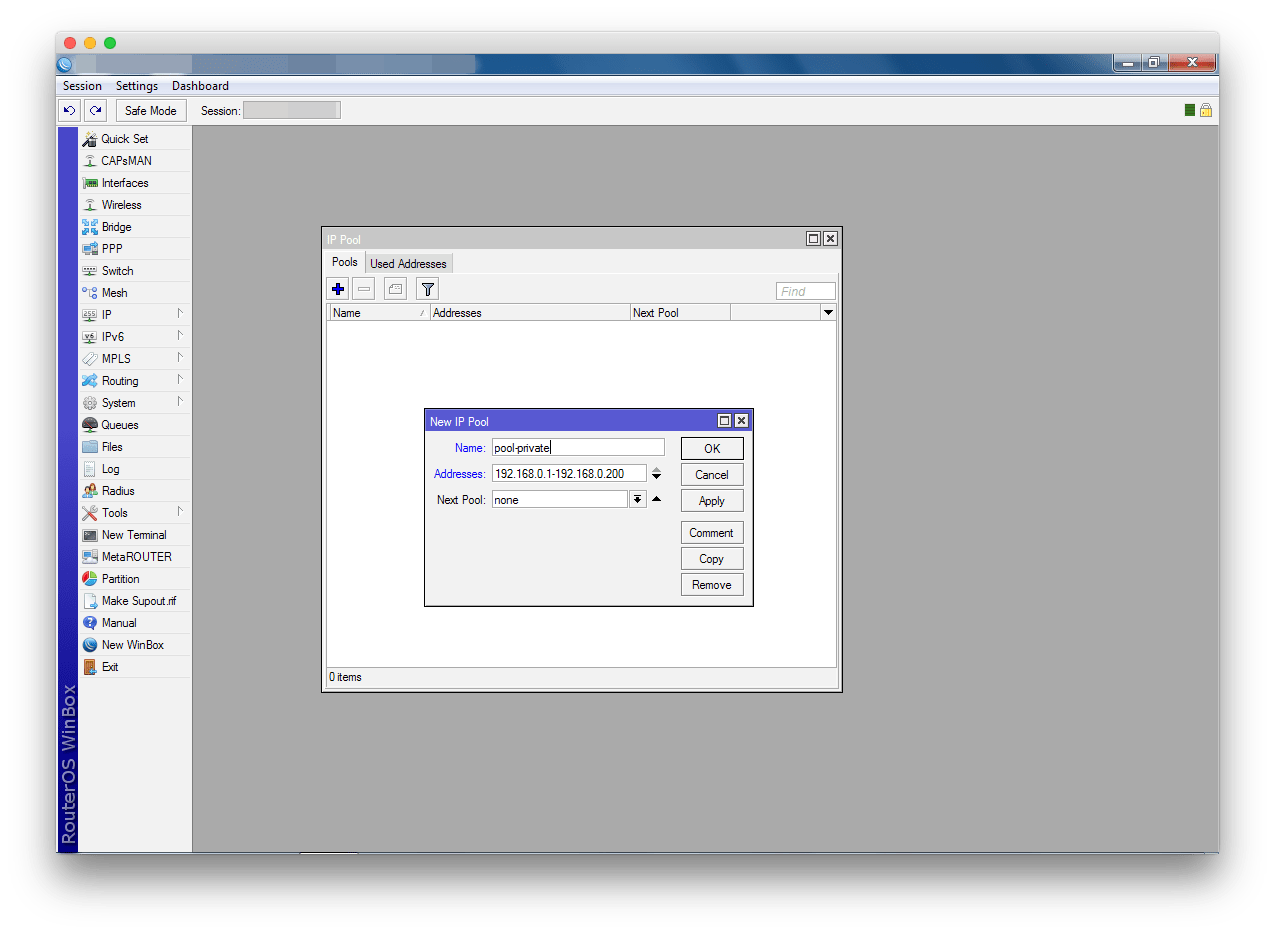The height and width of the screenshot is (934, 1275).
Task: Click the undo arrow icon
Action: click(x=69, y=111)
